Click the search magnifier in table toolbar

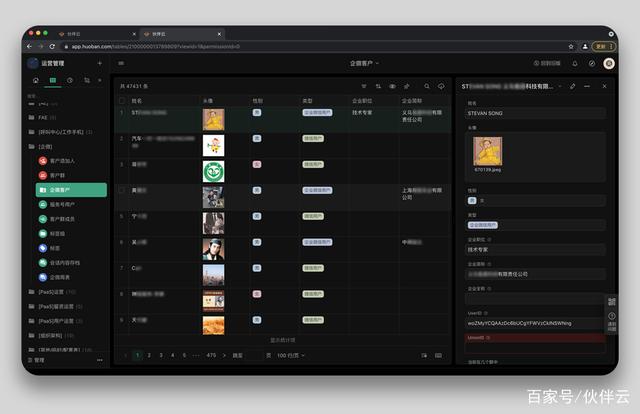click(x=427, y=87)
